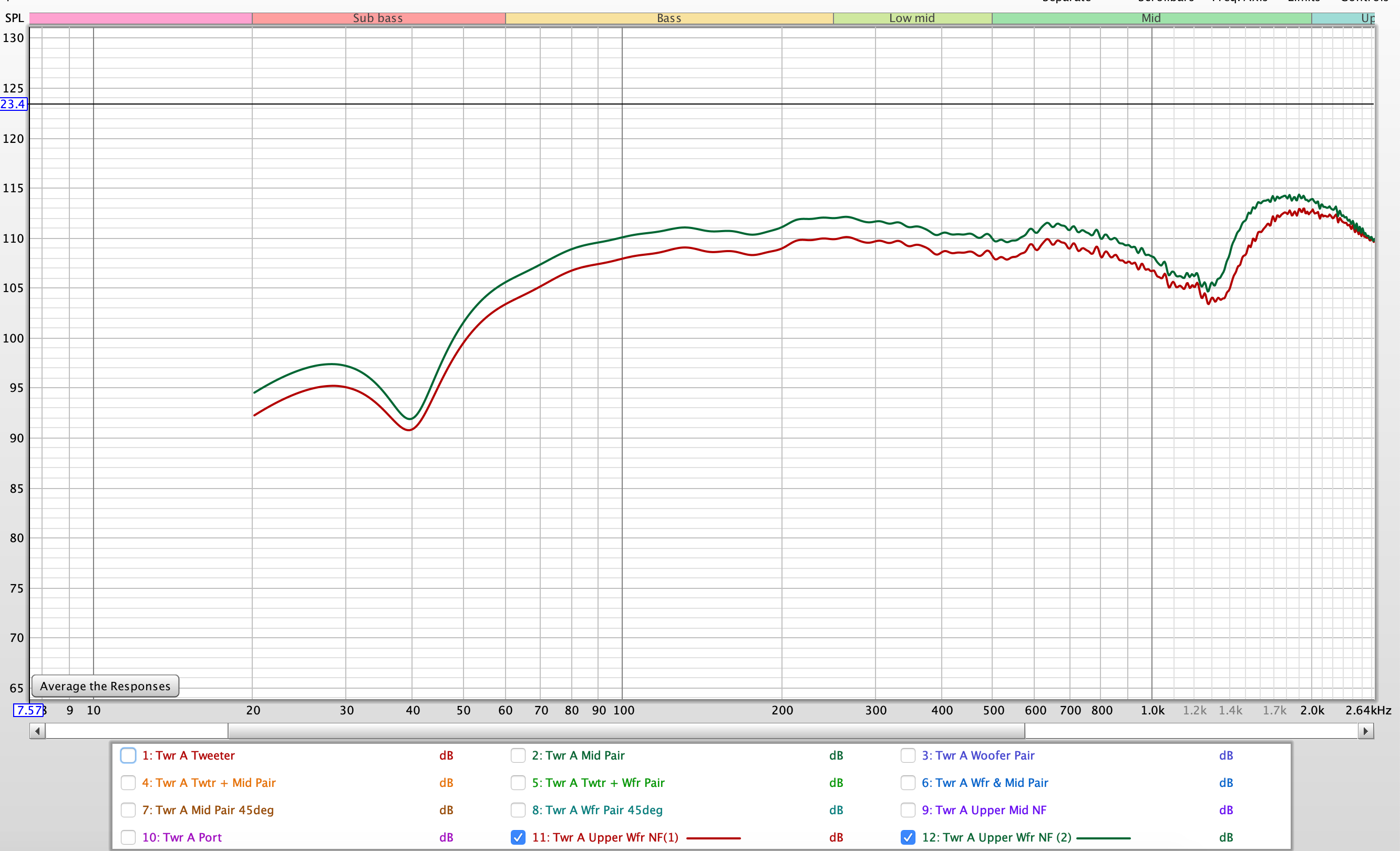Click the red line sample for trace 11
The height and width of the screenshot is (851, 1400).
(714, 838)
